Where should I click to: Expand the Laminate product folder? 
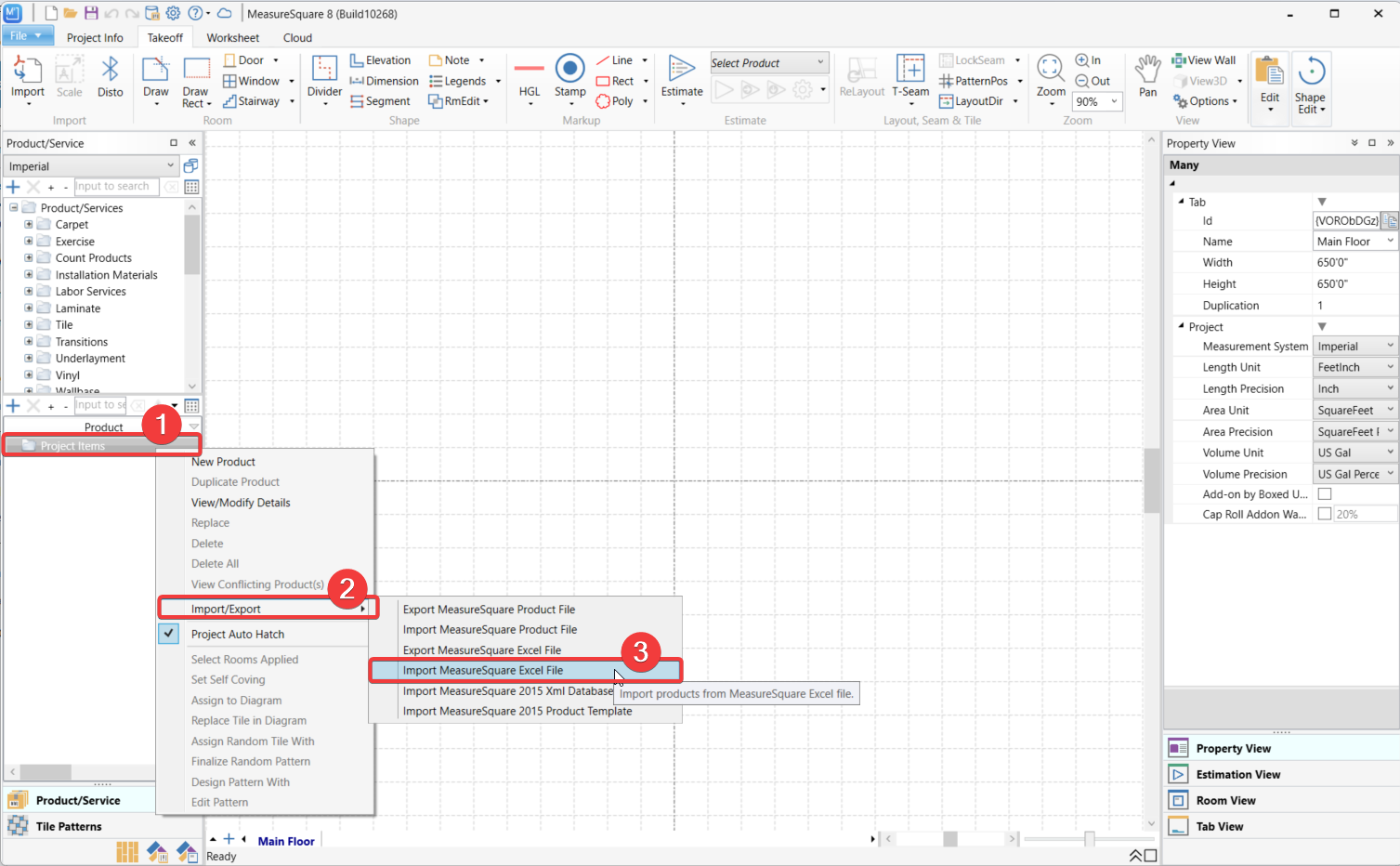pyautogui.click(x=29, y=308)
